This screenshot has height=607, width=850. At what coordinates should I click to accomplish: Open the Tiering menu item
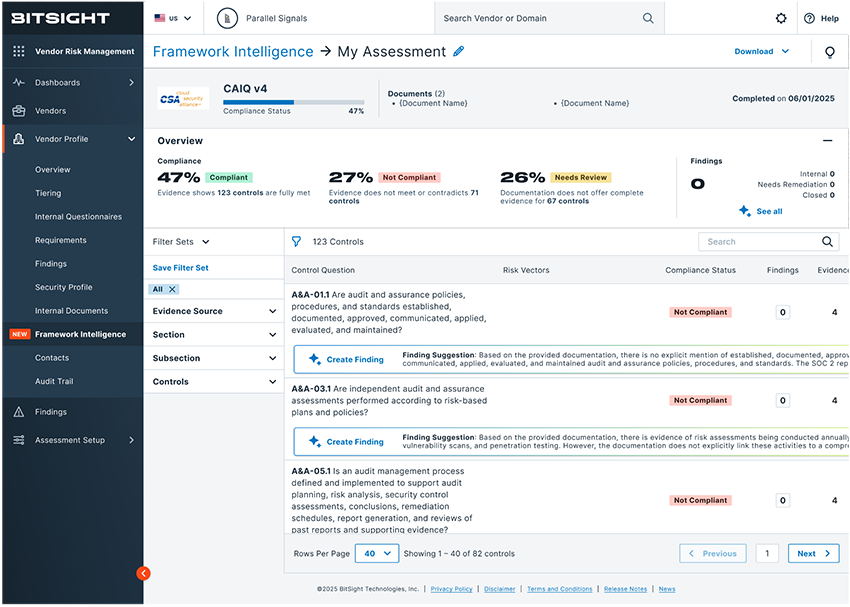[x=48, y=193]
